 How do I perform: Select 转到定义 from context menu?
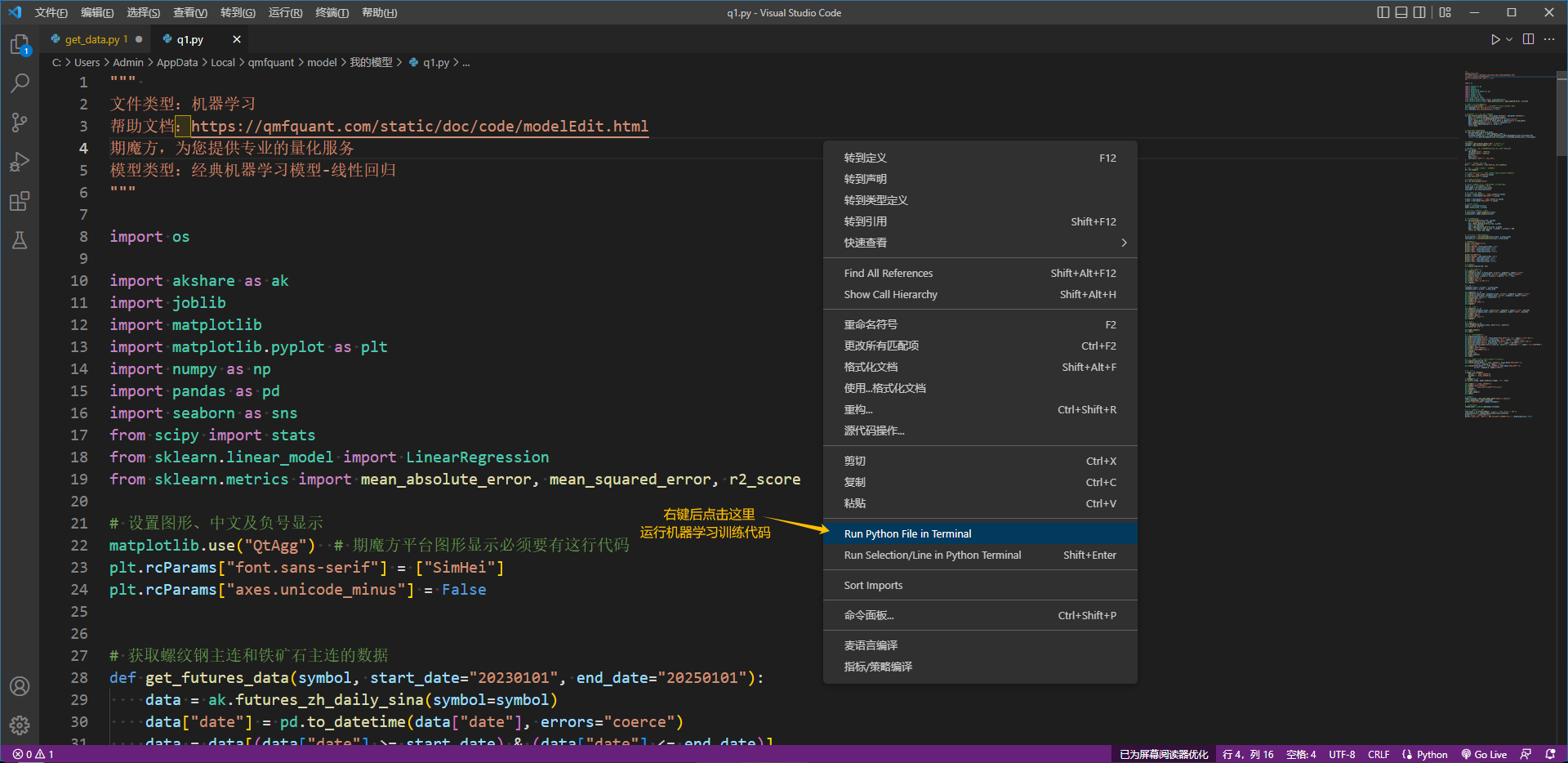click(x=980, y=158)
